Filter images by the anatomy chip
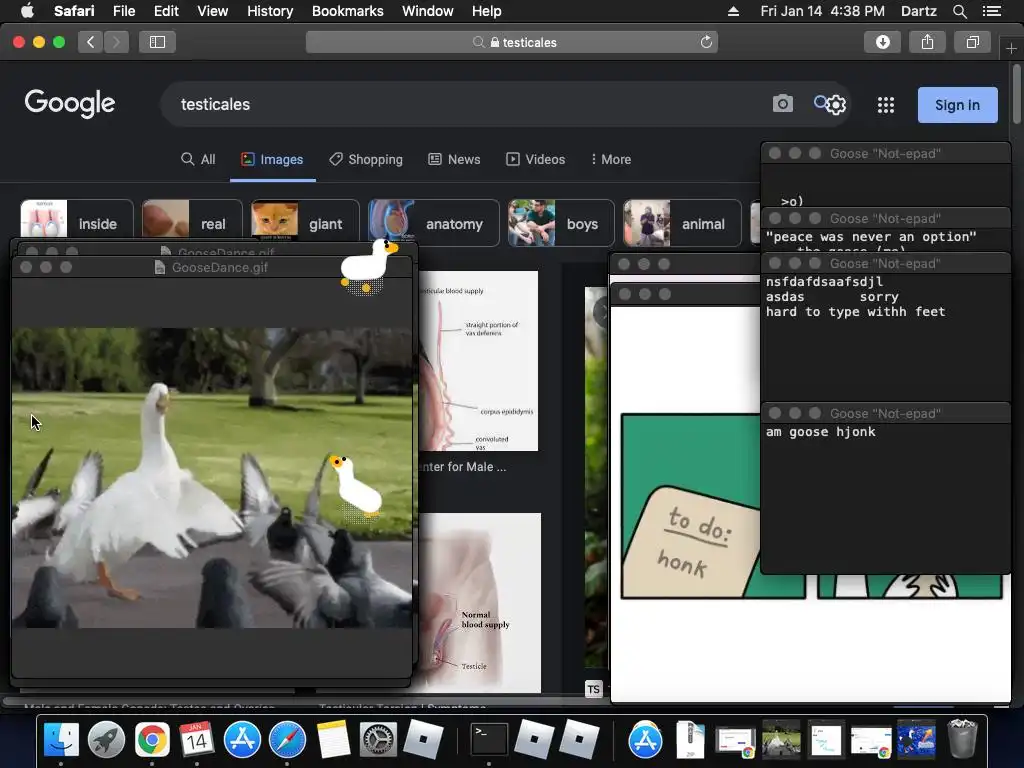This screenshot has height=768, width=1024. click(434, 223)
